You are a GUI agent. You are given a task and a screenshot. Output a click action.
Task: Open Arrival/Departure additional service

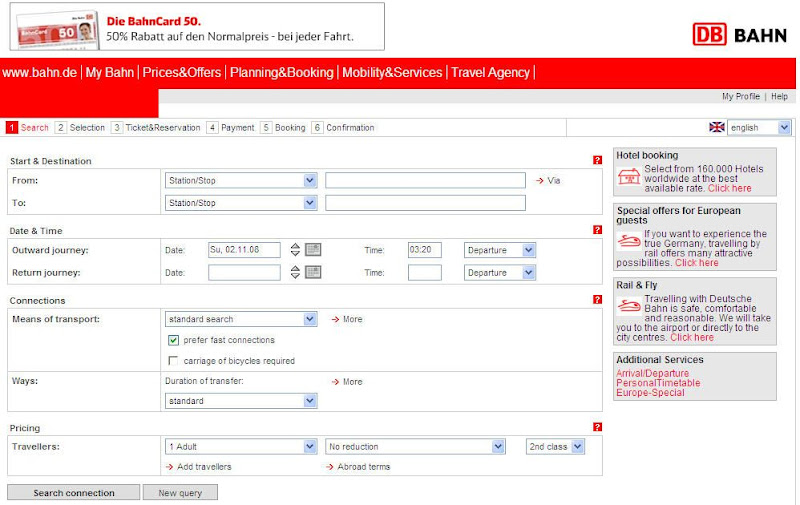[653, 373]
